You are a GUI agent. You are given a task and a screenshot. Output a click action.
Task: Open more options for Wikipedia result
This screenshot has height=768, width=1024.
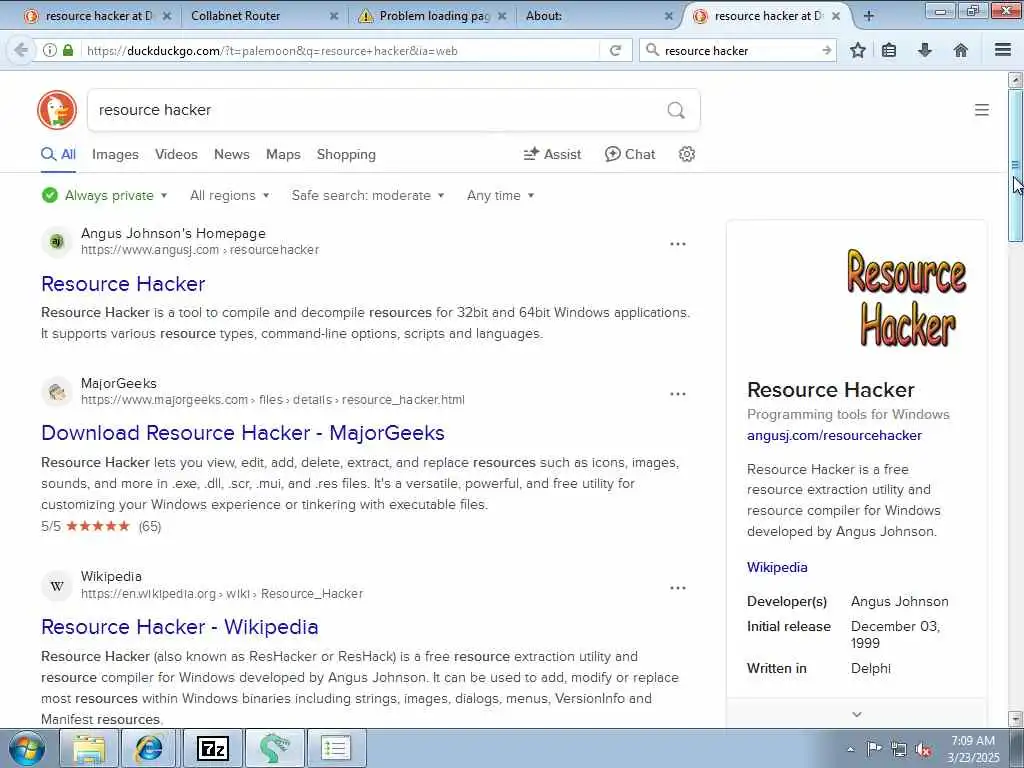click(x=678, y=588)
